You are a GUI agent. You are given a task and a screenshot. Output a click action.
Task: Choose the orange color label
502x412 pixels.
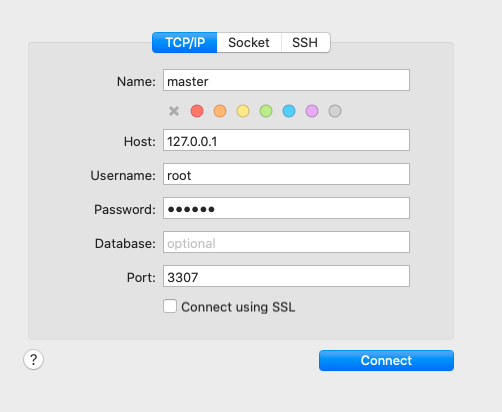click(220, 111)
